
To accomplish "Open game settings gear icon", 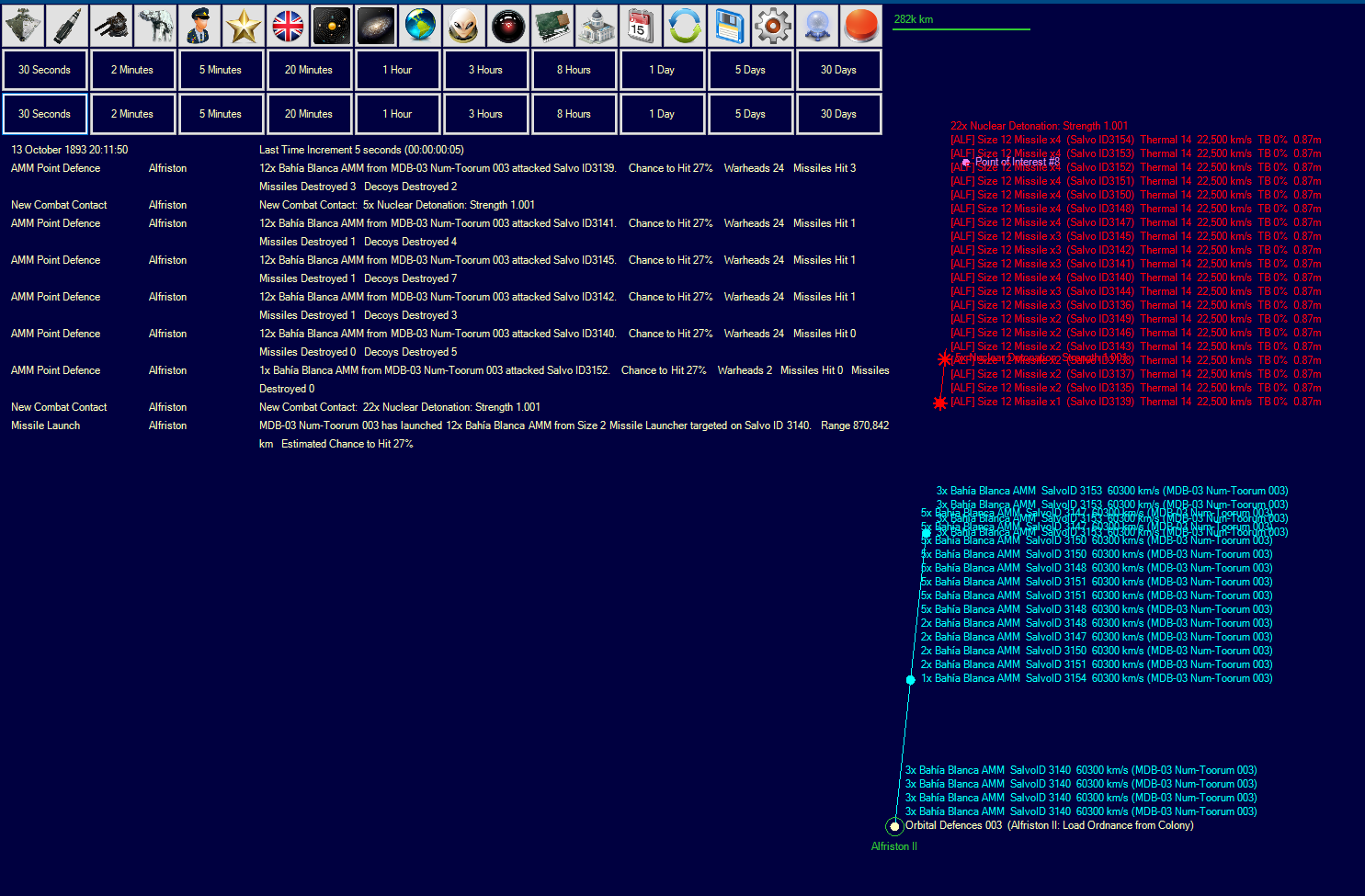I will coord(773,26).
